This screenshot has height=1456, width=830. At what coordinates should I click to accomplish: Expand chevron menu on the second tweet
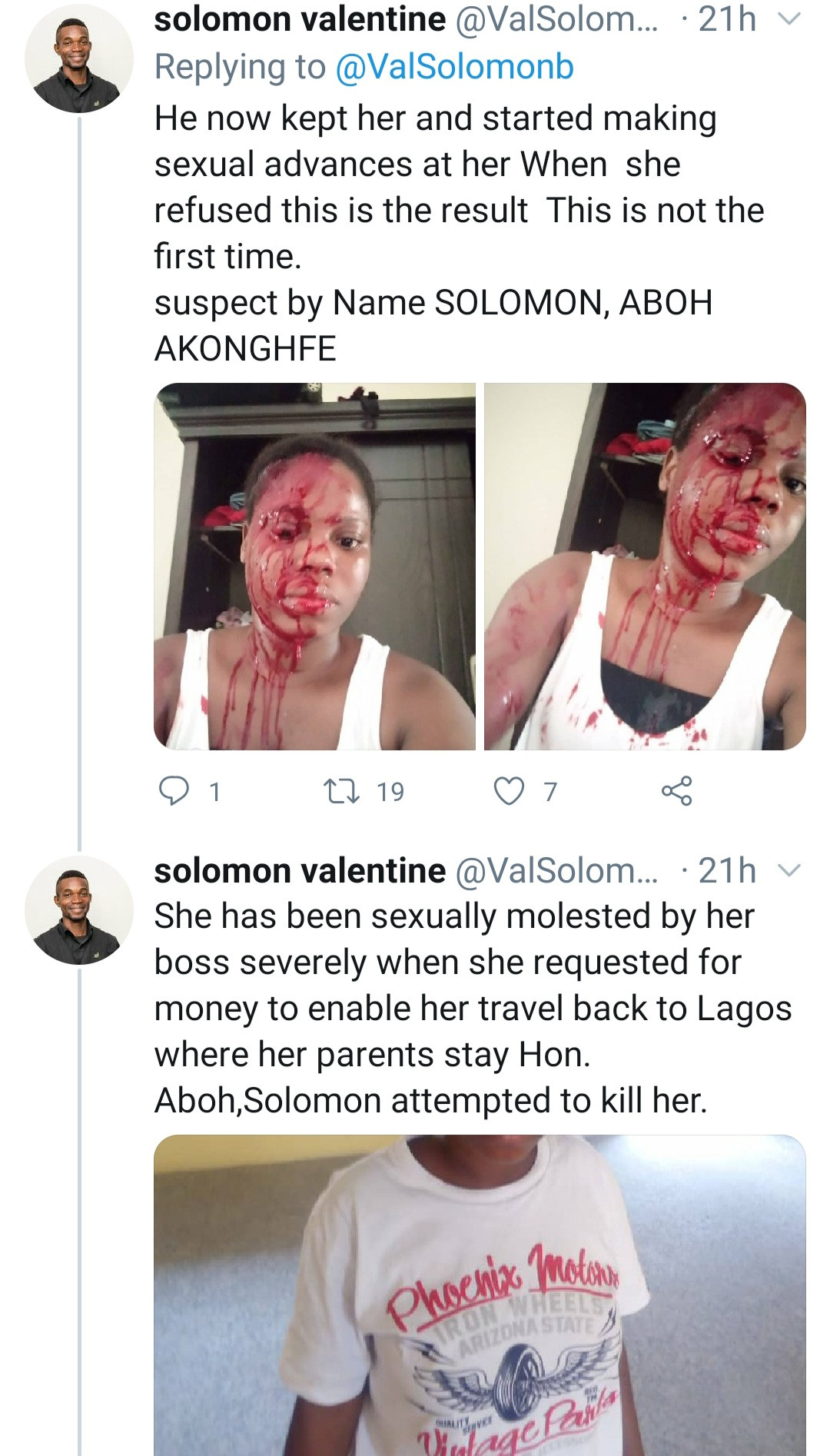coord(789,871)
